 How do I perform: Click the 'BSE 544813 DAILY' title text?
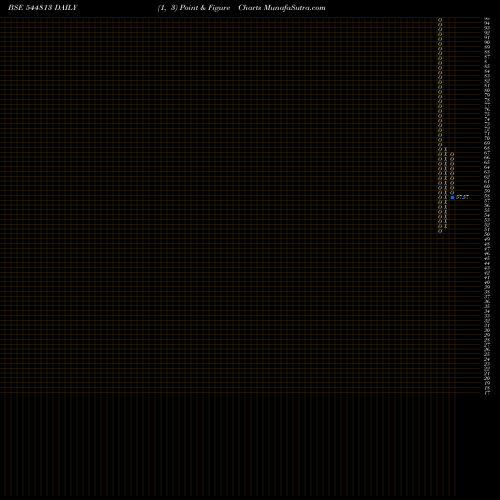[x=43, y=8]
